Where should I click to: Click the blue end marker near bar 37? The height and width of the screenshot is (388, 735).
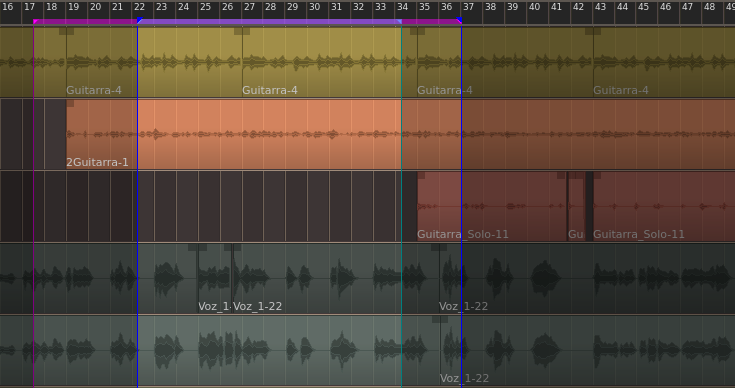coord(459,20)
